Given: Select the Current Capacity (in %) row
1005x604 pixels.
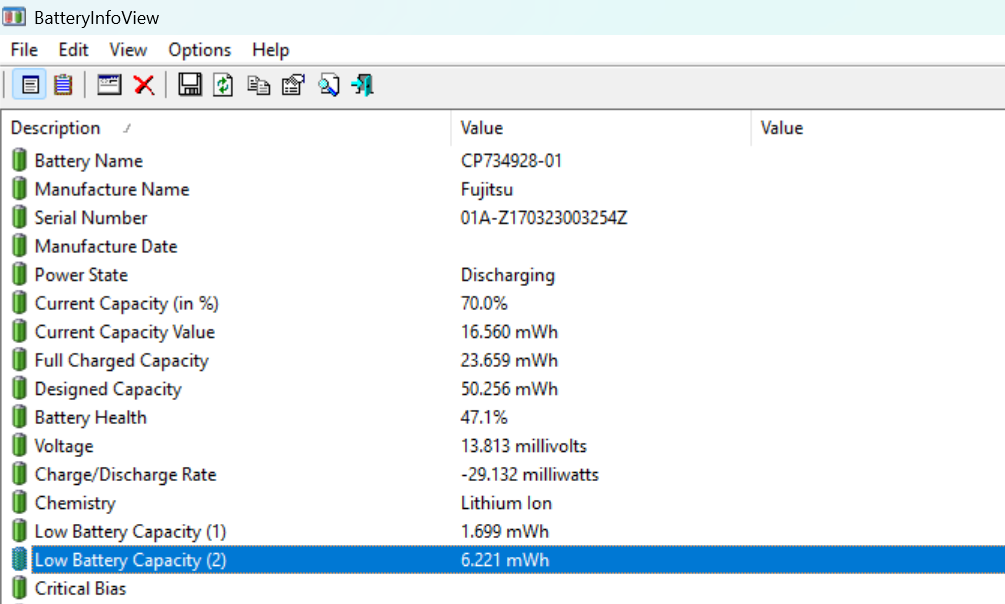Looking at the screenshot, I should [502, 303].
